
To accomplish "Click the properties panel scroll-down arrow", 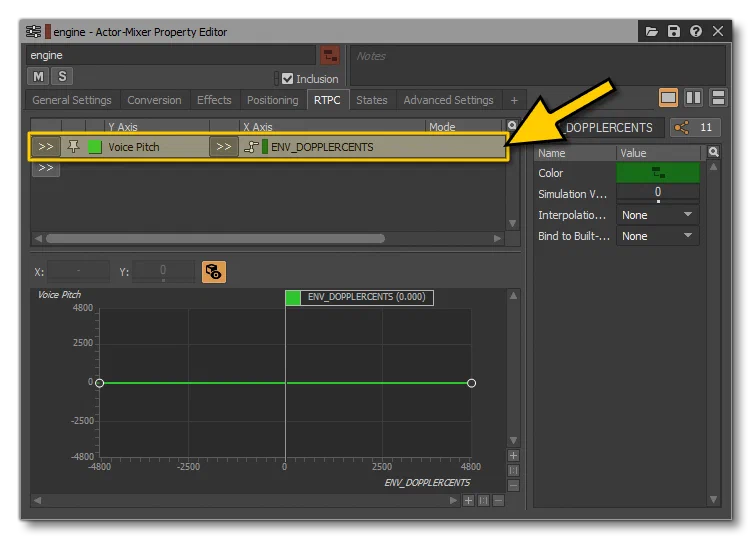I will 714,500.
